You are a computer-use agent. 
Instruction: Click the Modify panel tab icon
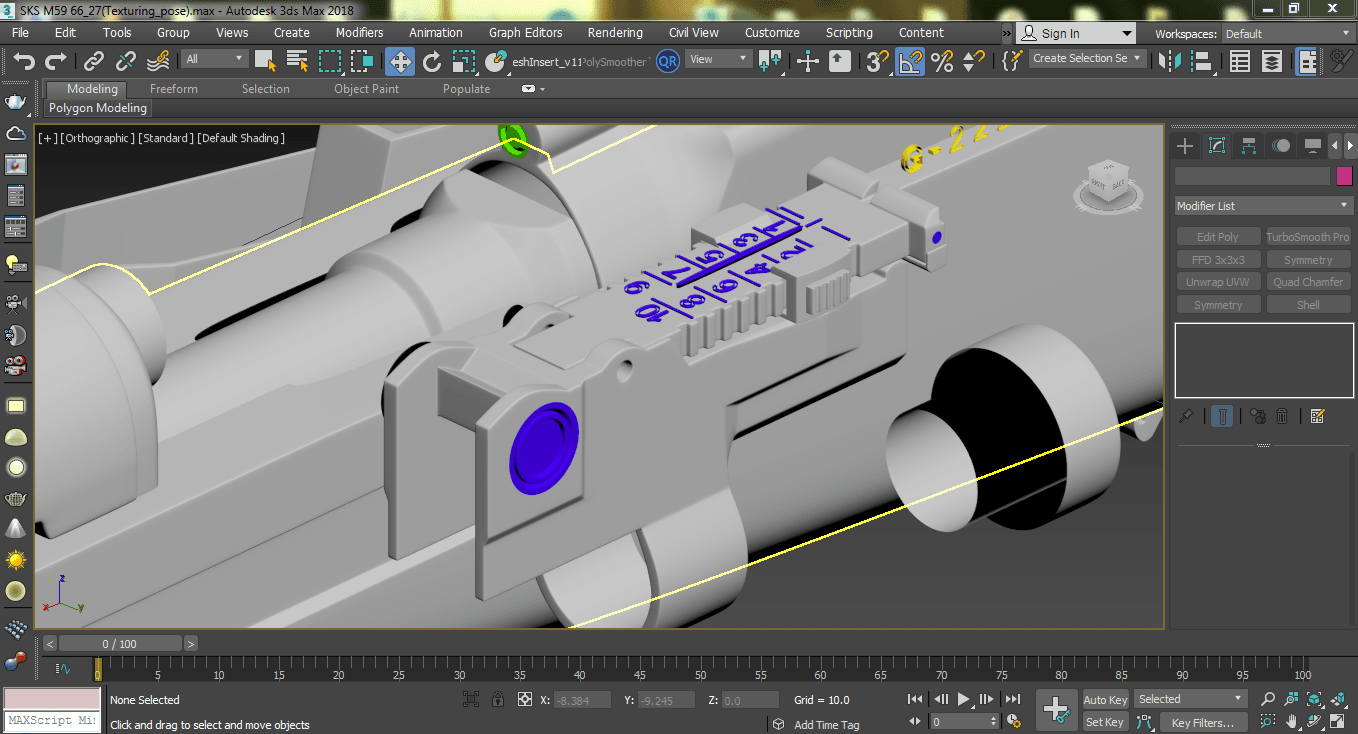tap(1217, 146)
